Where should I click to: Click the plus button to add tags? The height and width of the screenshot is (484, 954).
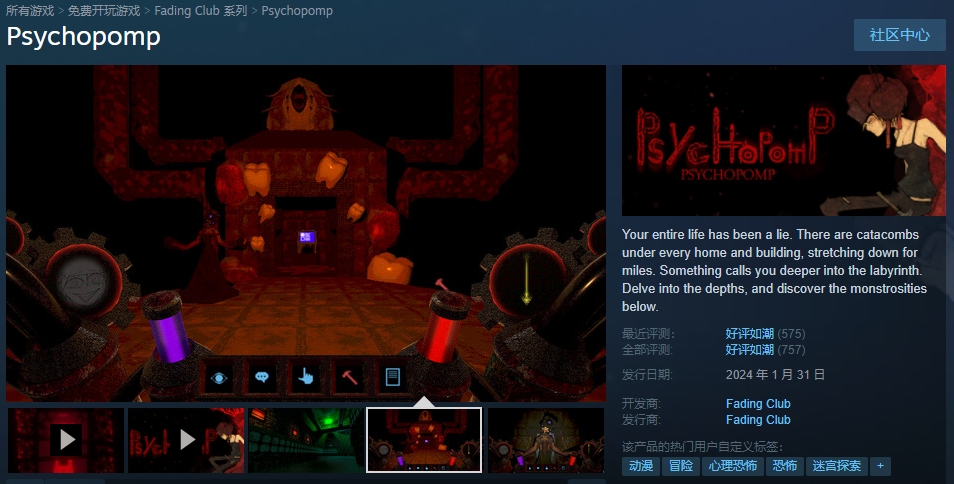pyautogui.click(x=880, y=466)
